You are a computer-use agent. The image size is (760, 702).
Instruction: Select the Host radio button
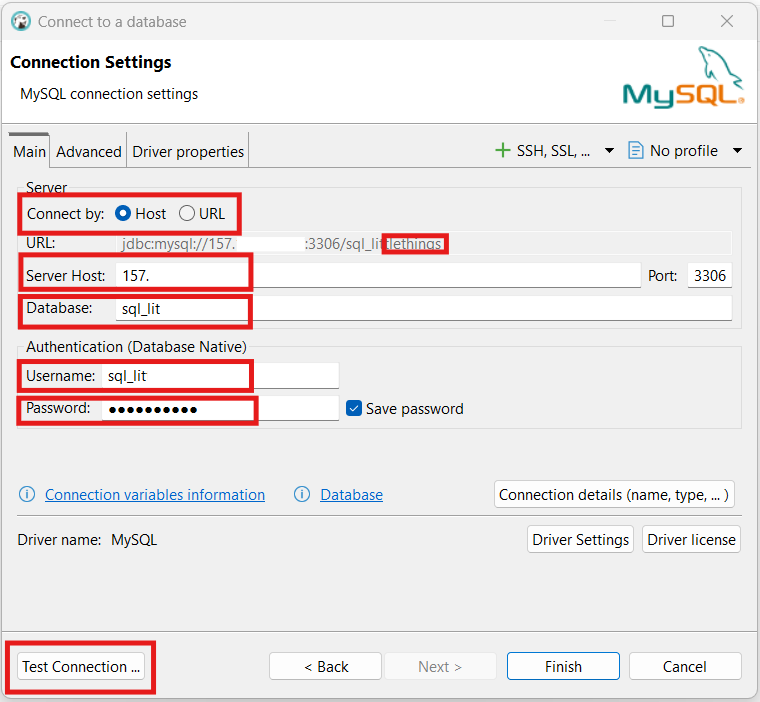(x=123, y=213)
